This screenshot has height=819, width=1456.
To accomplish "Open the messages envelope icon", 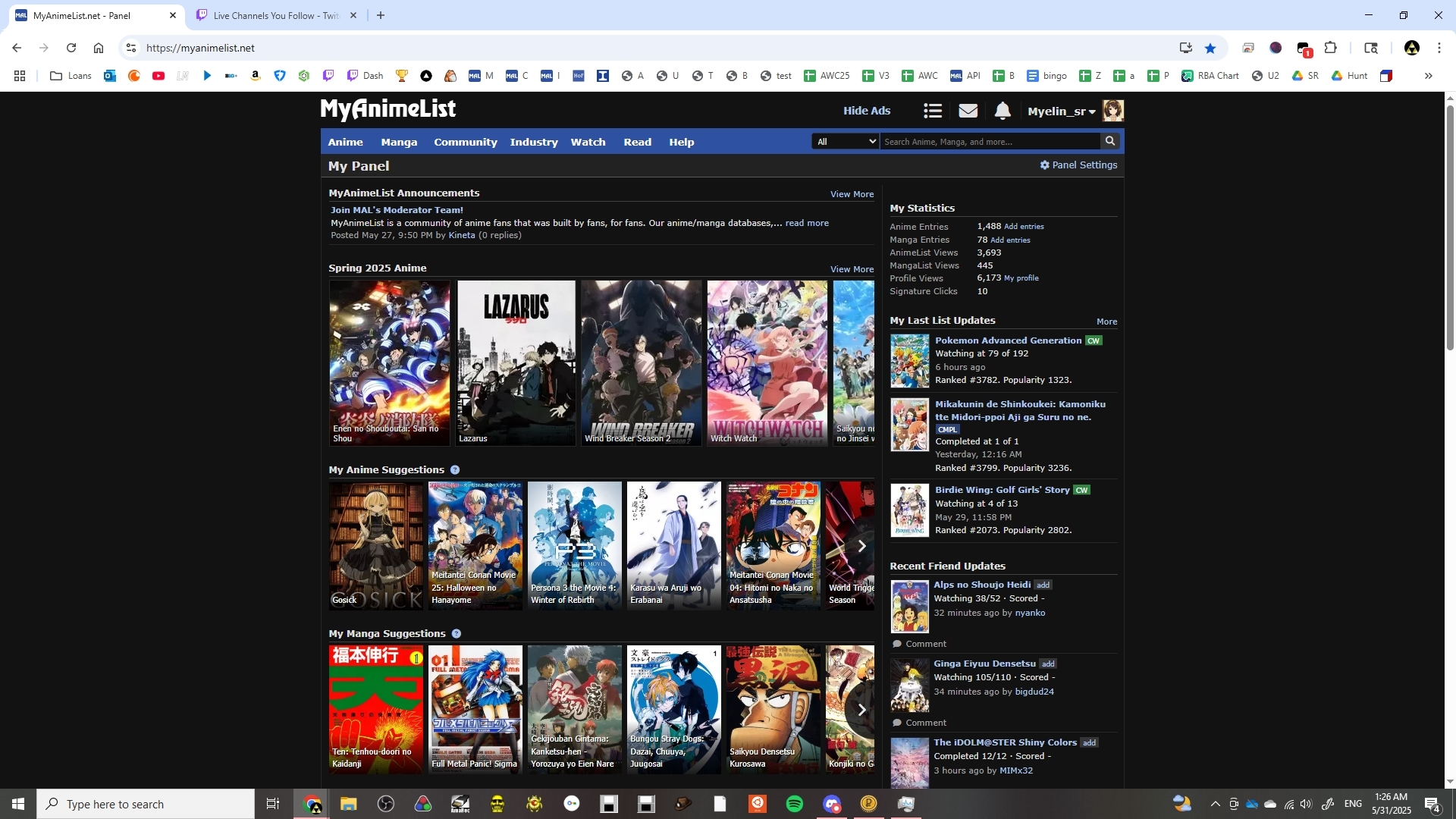I will pos(968,111).
